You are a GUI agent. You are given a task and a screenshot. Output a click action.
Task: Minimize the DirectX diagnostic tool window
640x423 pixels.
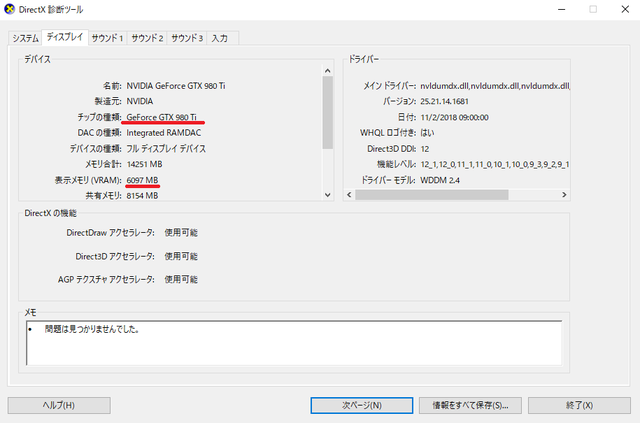[562, 9]
